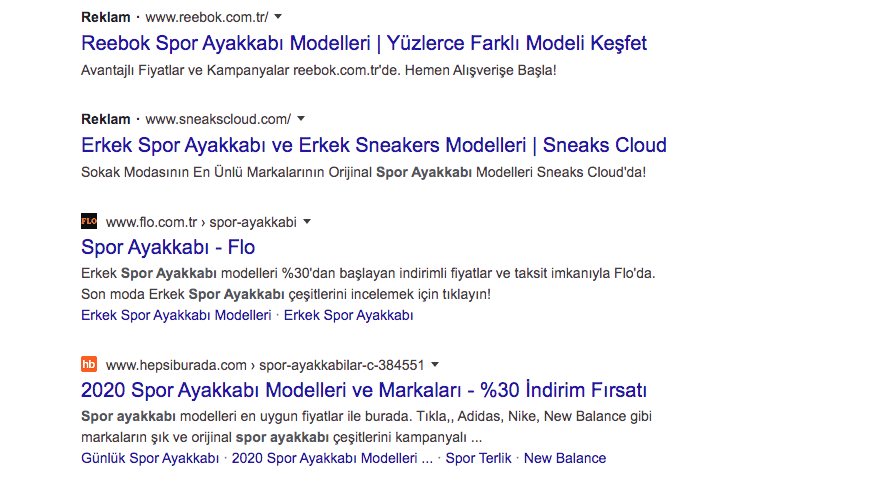Open Erkek Spor Ayakkabı Sneaks Cloud title
Screen dimensions: 895x494
click(374, 145)
